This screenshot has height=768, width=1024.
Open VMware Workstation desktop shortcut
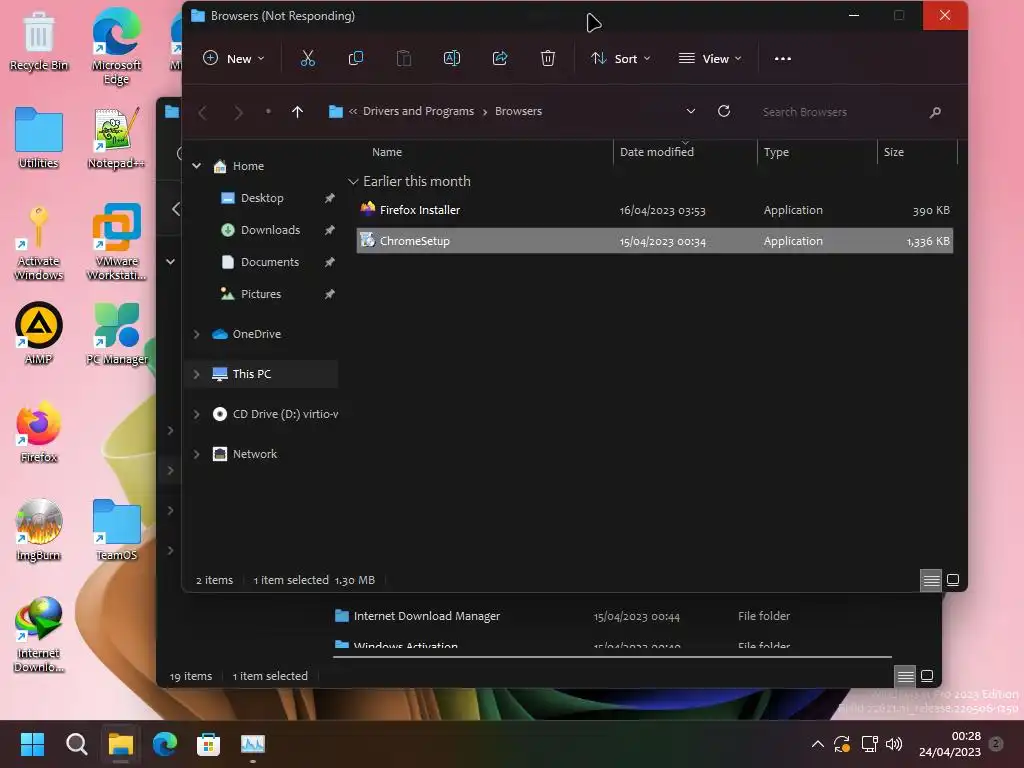[116, 243]
